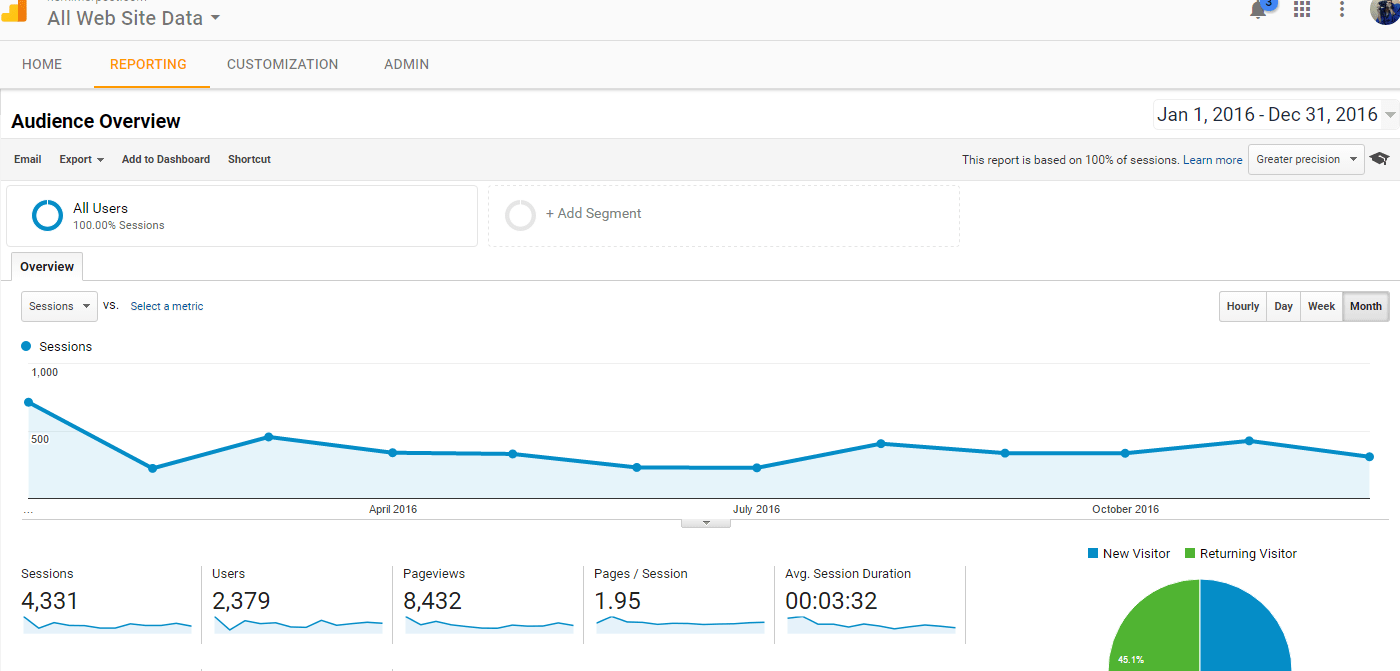
Task: Open the Google apps grid icon
Action: 1302,9
